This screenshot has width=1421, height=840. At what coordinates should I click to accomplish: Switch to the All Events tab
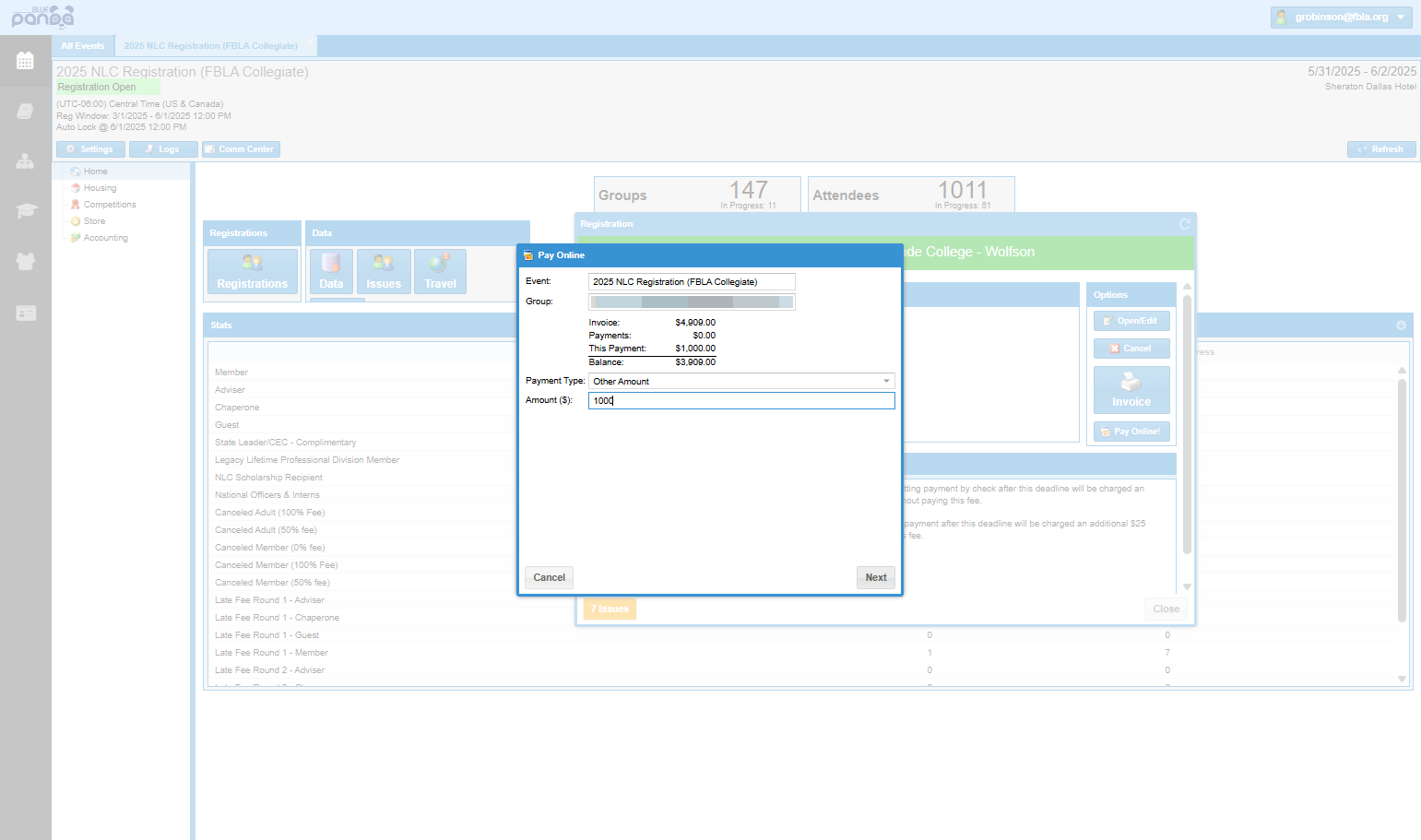click(x=83, y=46)
